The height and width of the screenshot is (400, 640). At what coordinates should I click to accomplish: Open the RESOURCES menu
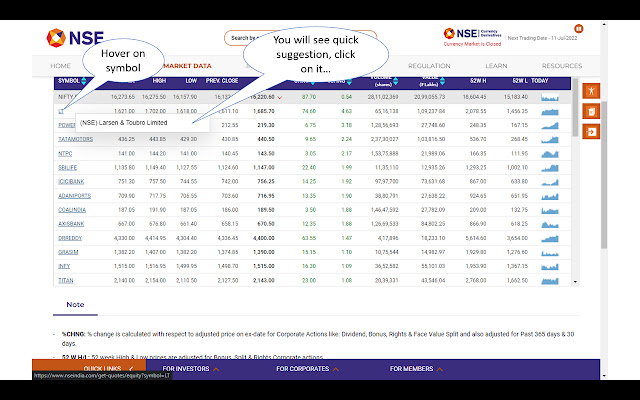[562, 66]
